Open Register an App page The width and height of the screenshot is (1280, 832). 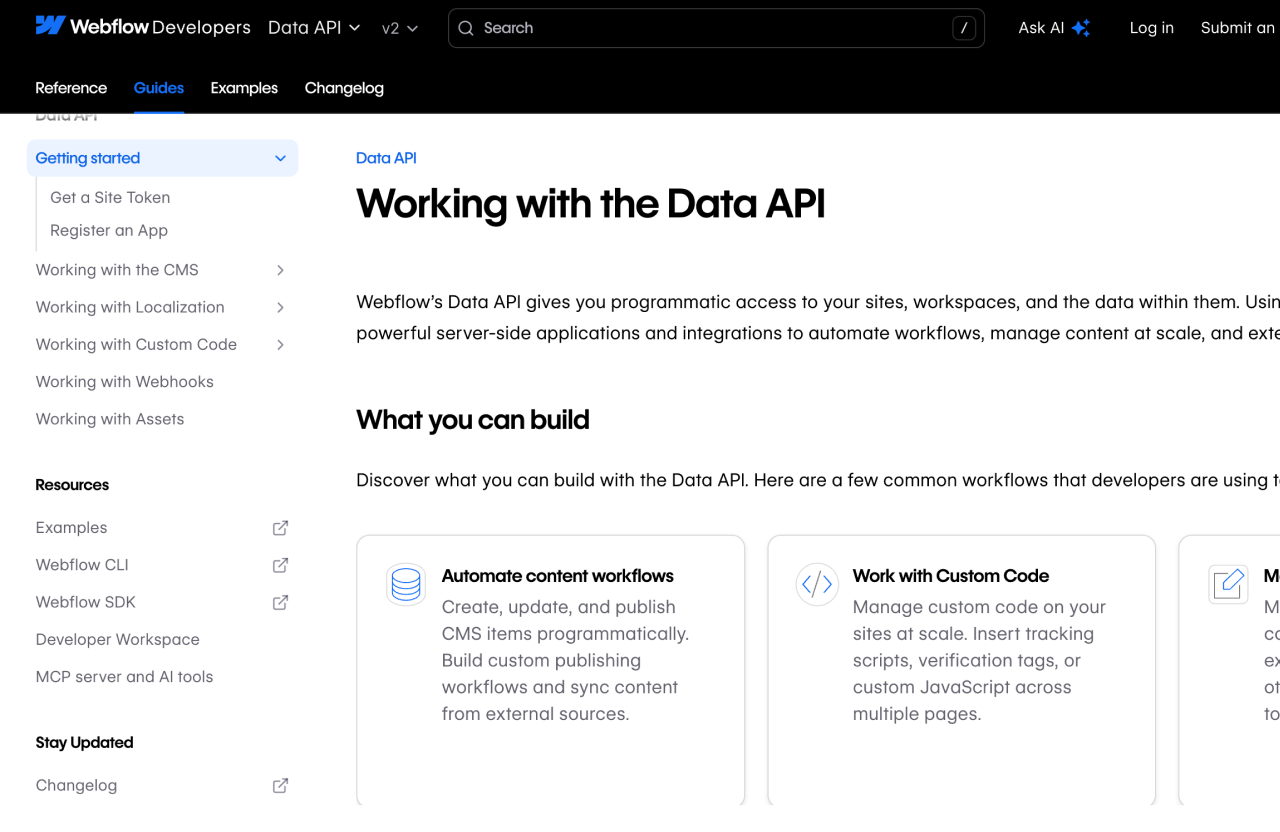click(109, 231)
